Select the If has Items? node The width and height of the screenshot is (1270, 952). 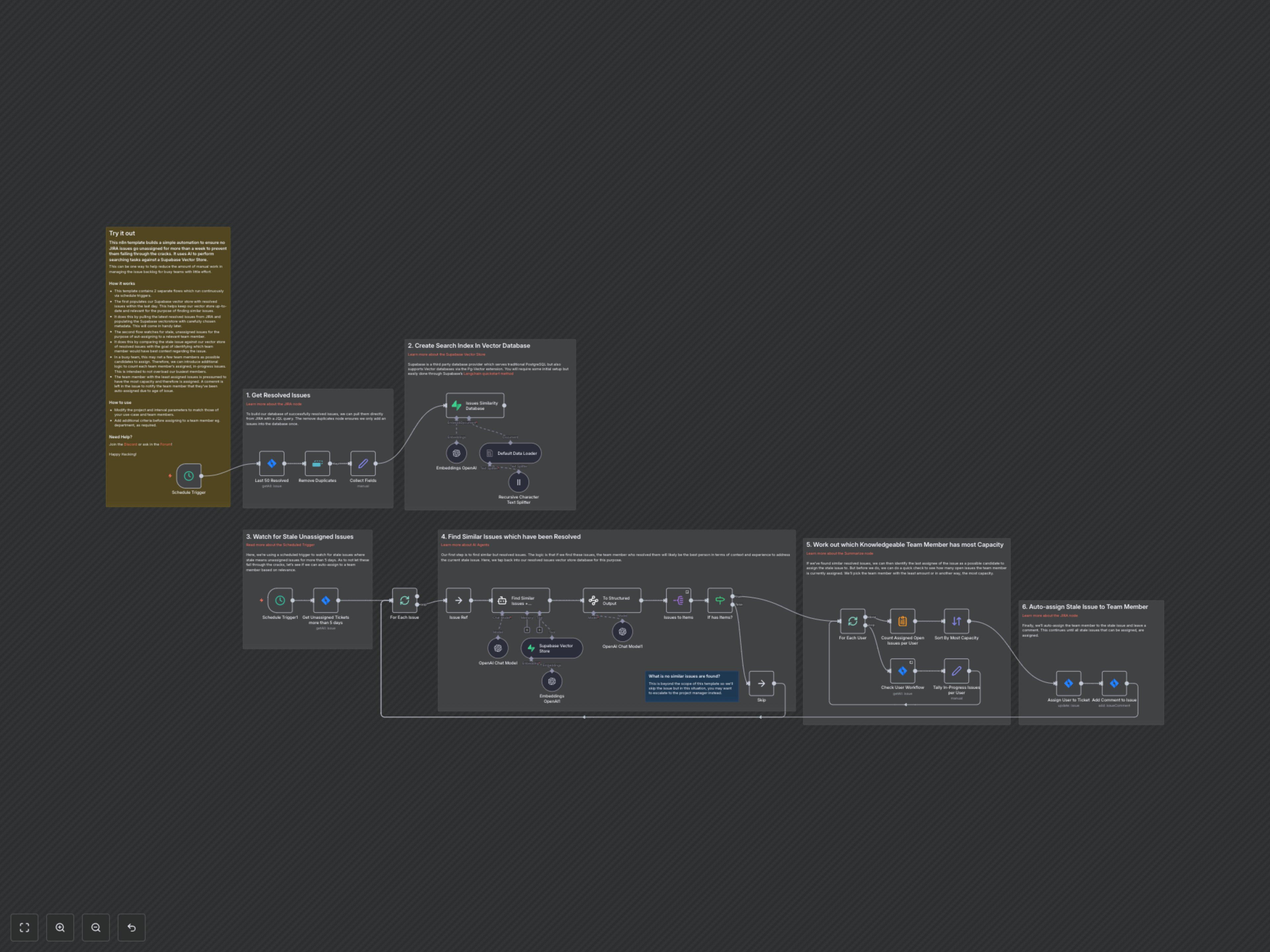click(x=719, y=600)
